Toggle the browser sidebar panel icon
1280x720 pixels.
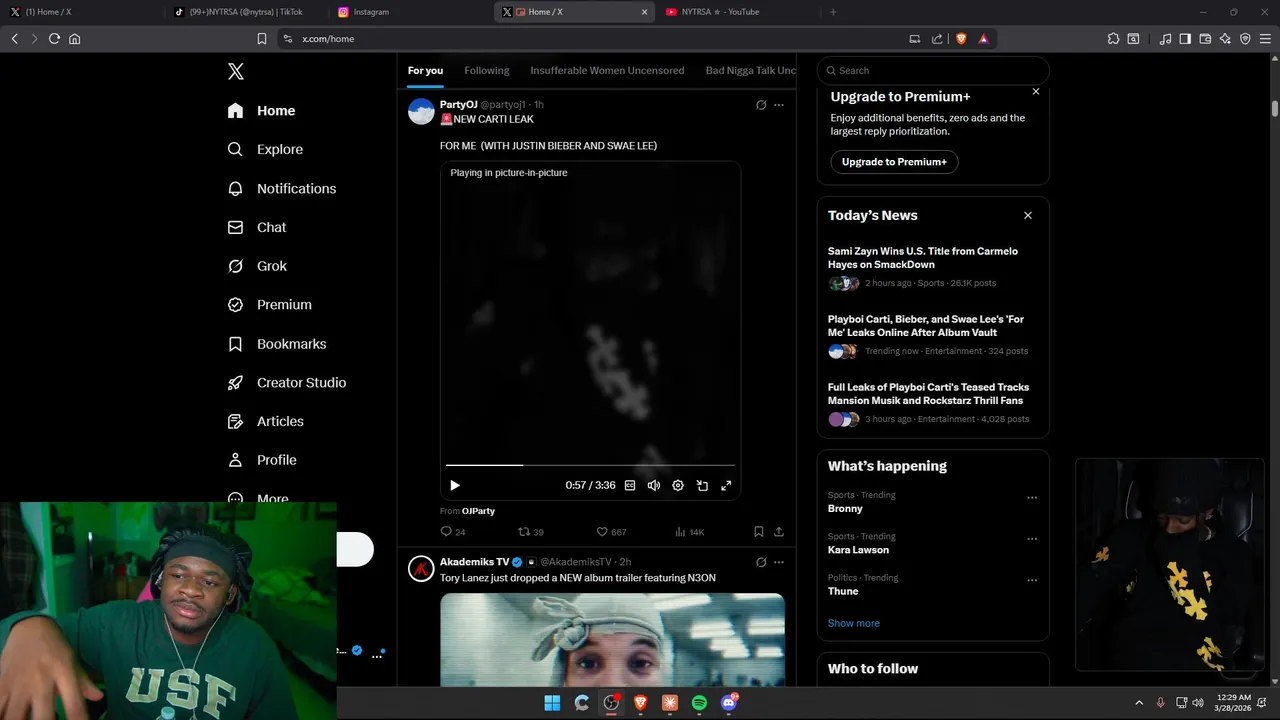pos(1185,39)
